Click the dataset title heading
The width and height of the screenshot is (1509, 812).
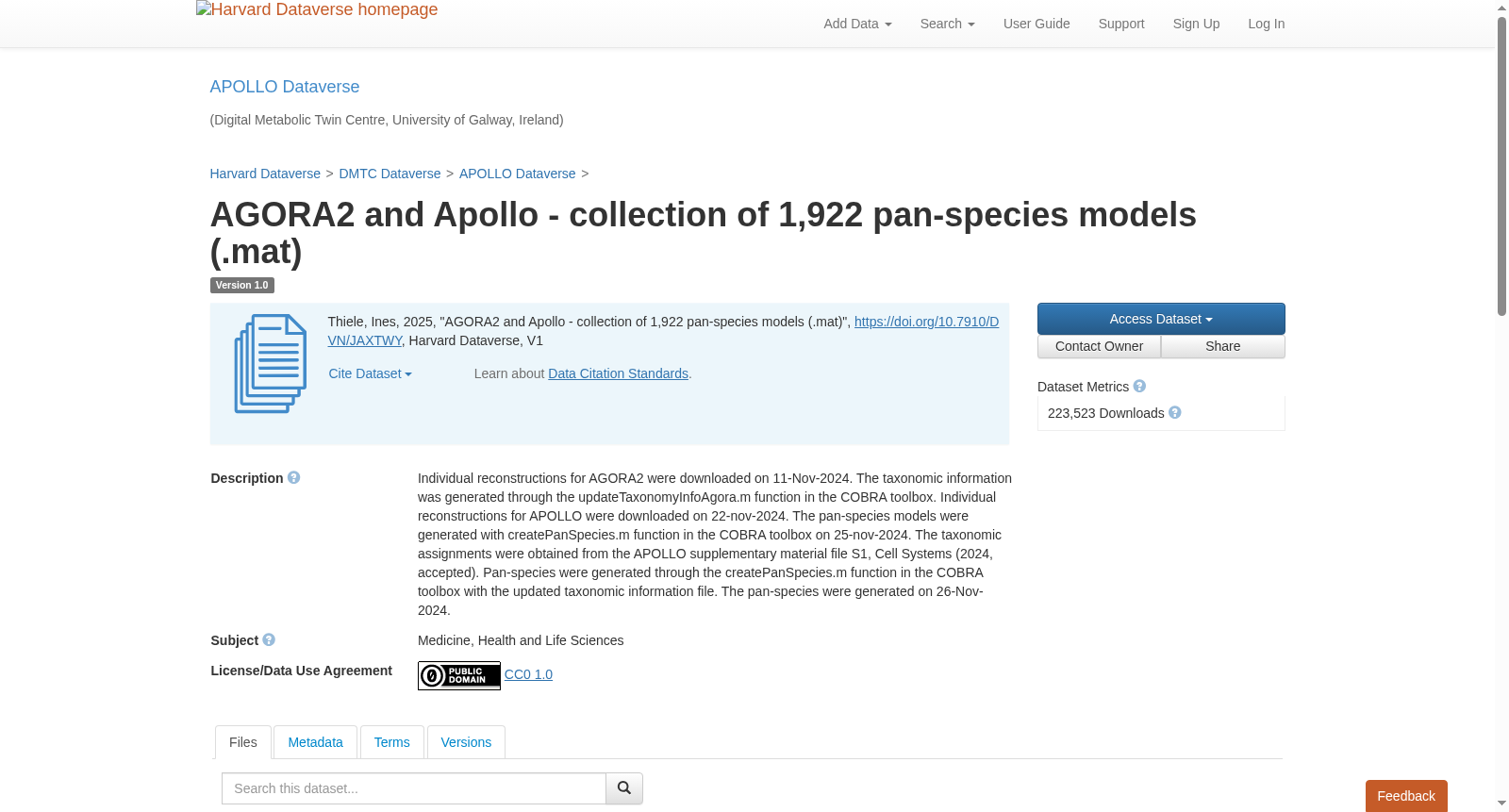click(703, 233)
